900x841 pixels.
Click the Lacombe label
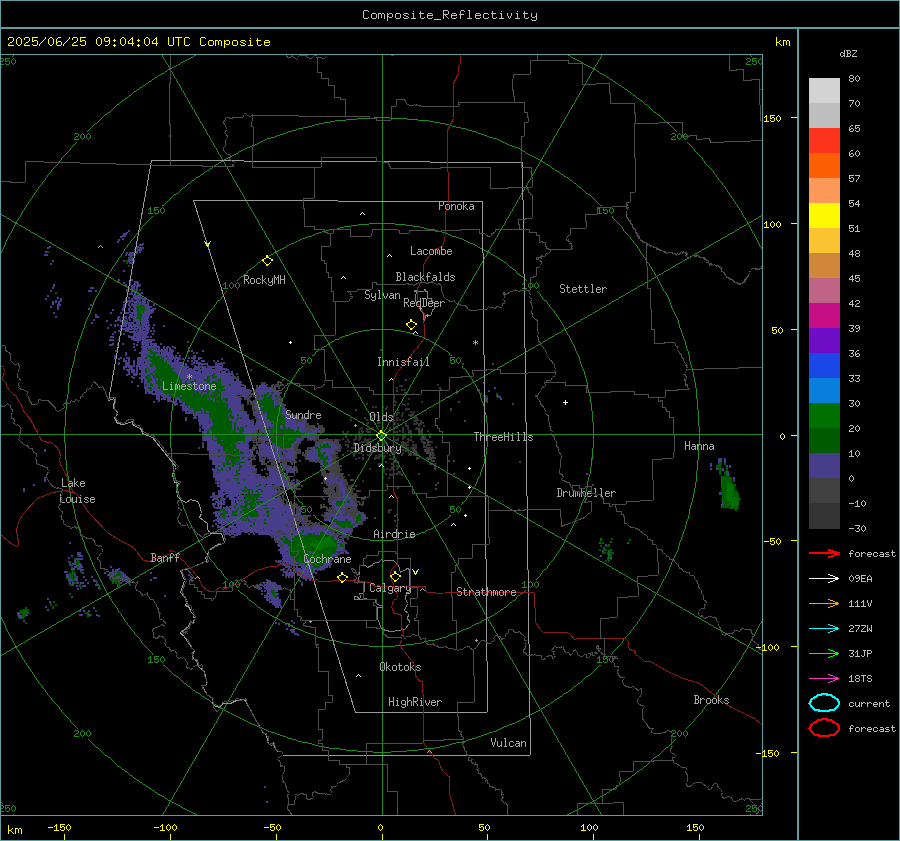[x=431, y=251]
